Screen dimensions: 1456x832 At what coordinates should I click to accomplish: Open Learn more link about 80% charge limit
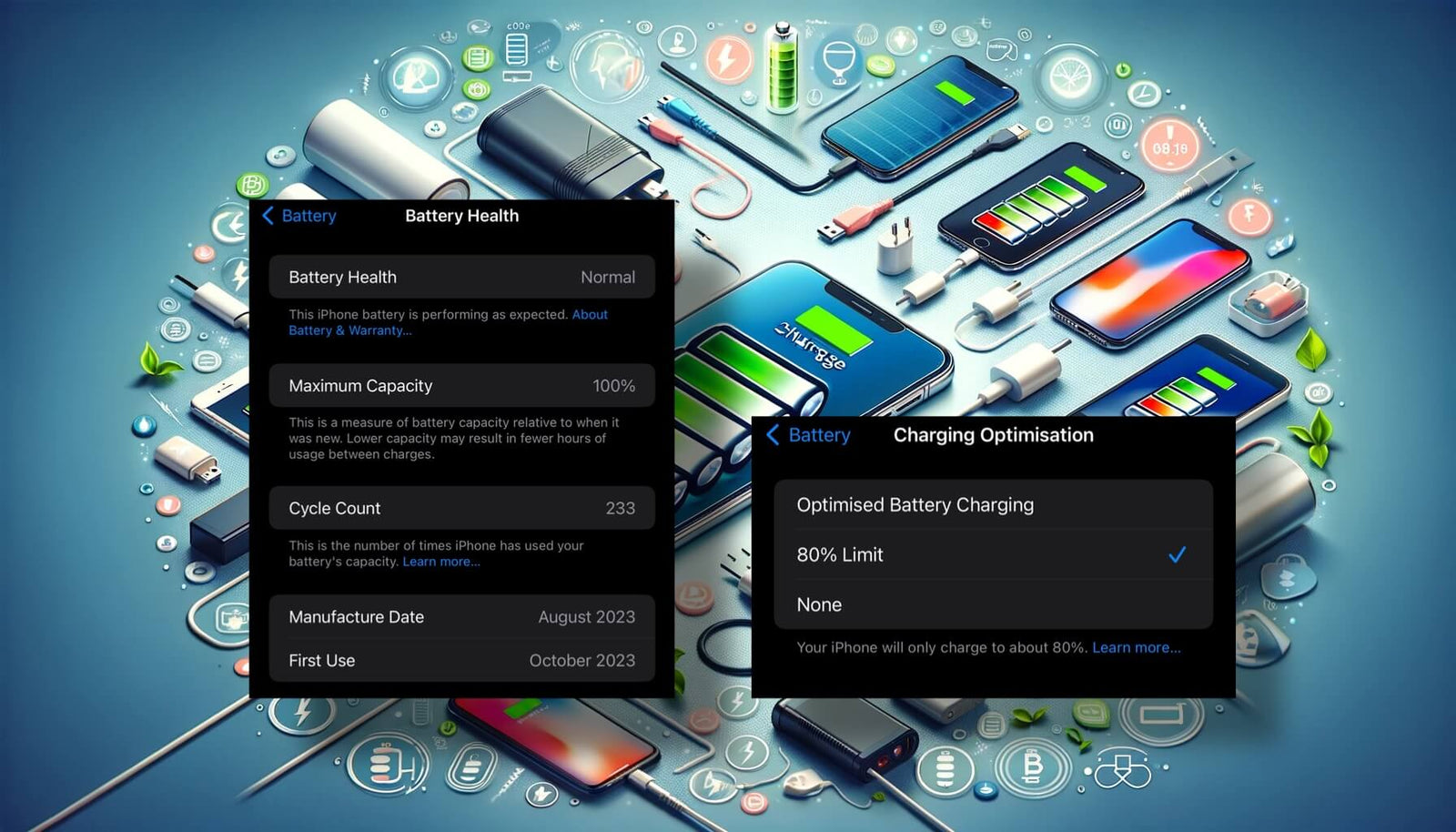click(1136, 647)
